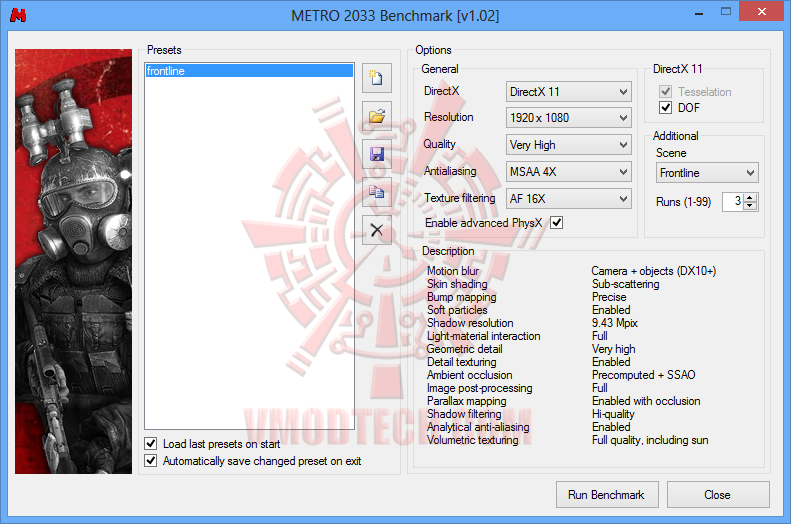Click the Run Benchmark button
Viewport: 791px width, 524px height.
coord(607,495)
